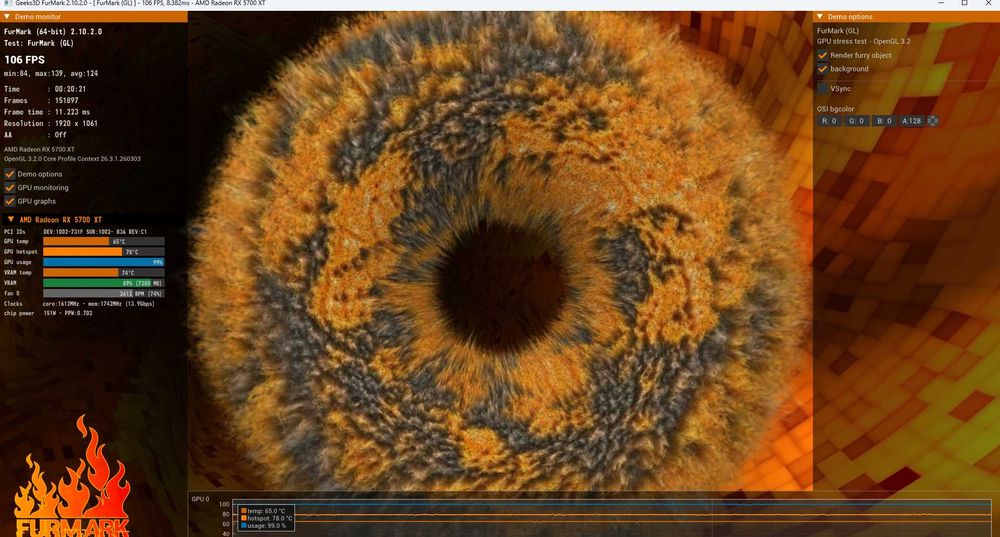
Task: Click the green VRAM usage bar
Action: point(103,283)
